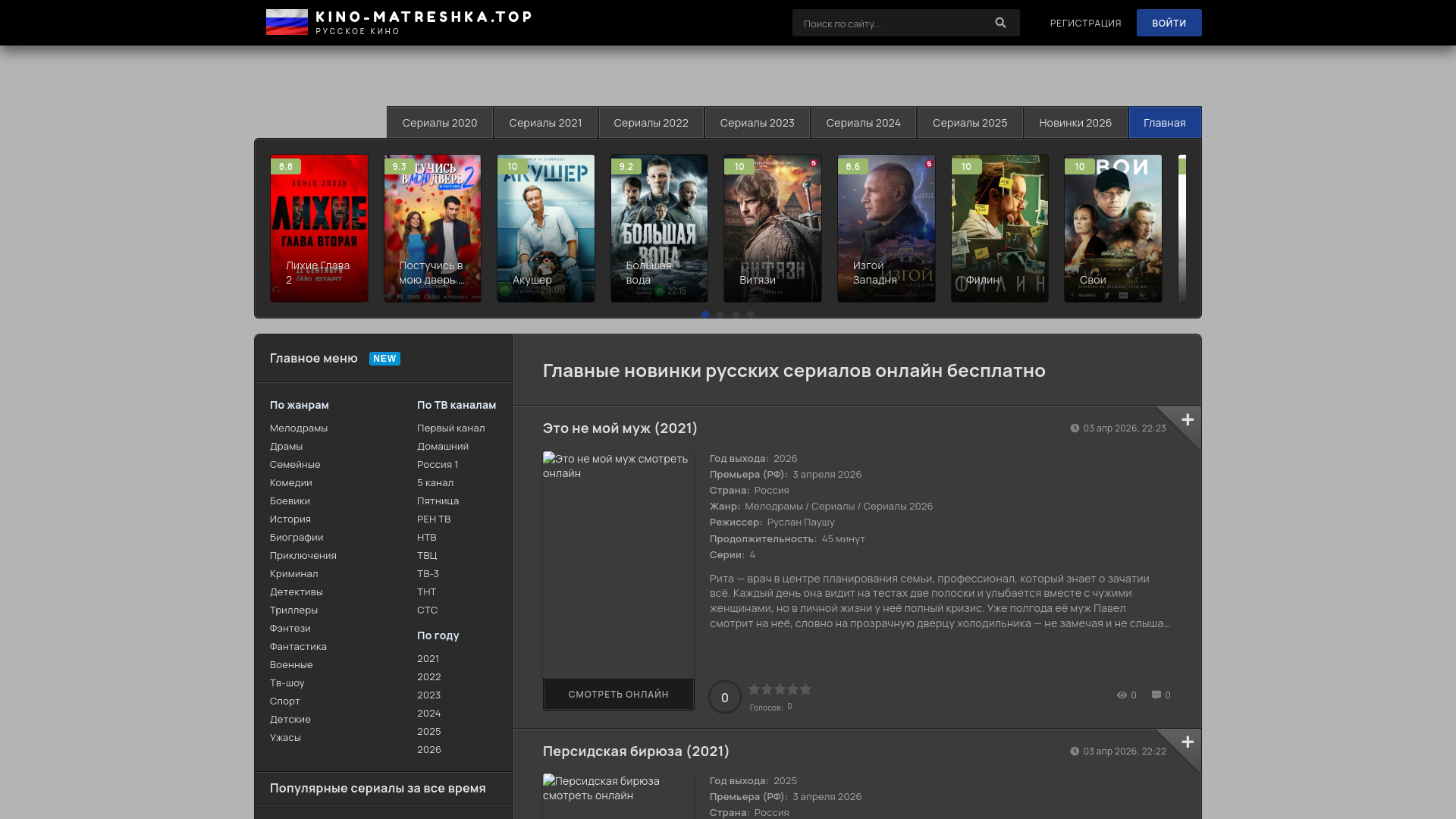Select ТНТ TV channel
This screenshot has width=1456, height=819.
pos(426,591)
